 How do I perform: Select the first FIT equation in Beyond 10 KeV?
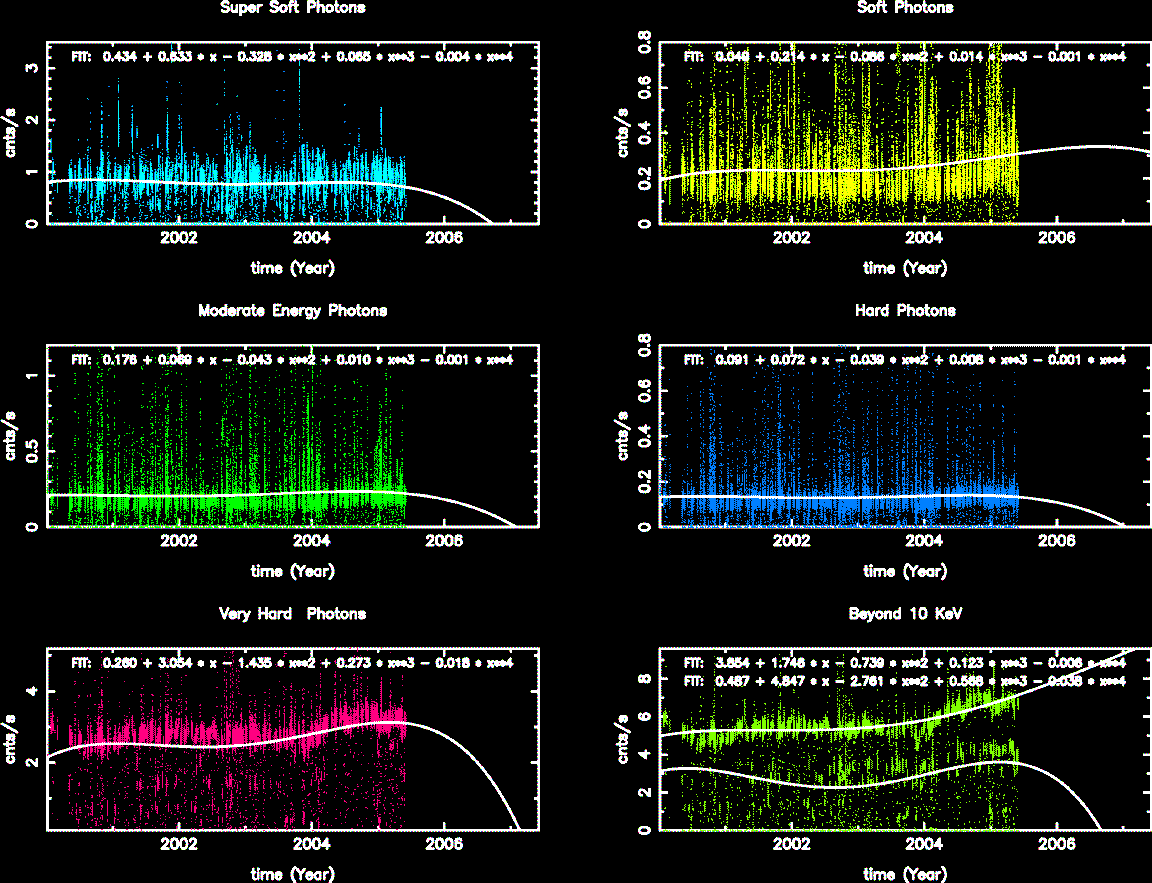pyautogui.click(x=905, y=663)
